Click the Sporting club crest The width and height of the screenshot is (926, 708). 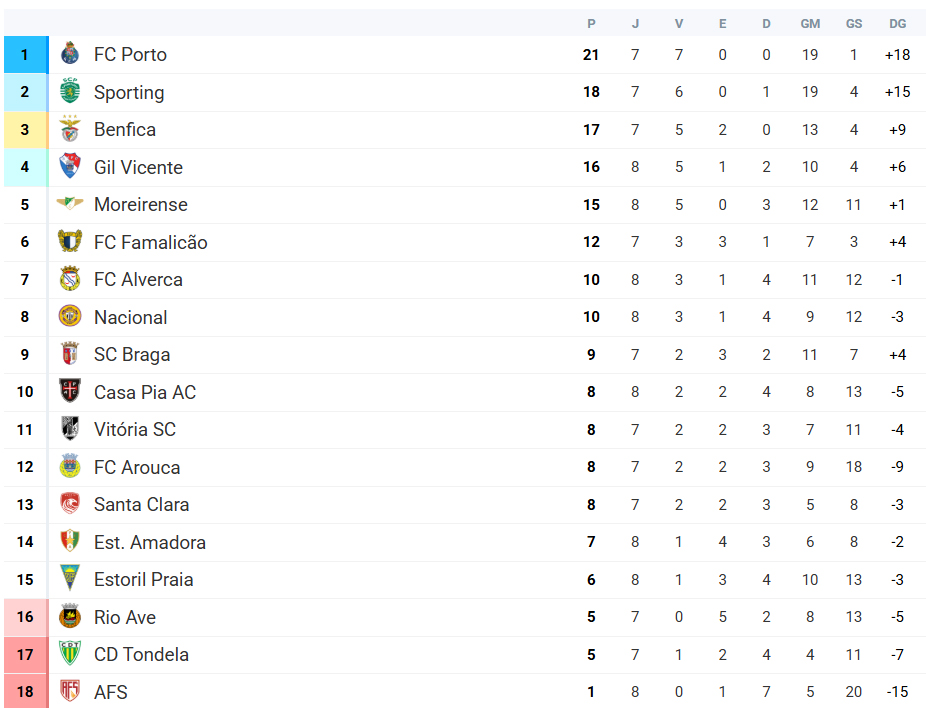(70, 92)
